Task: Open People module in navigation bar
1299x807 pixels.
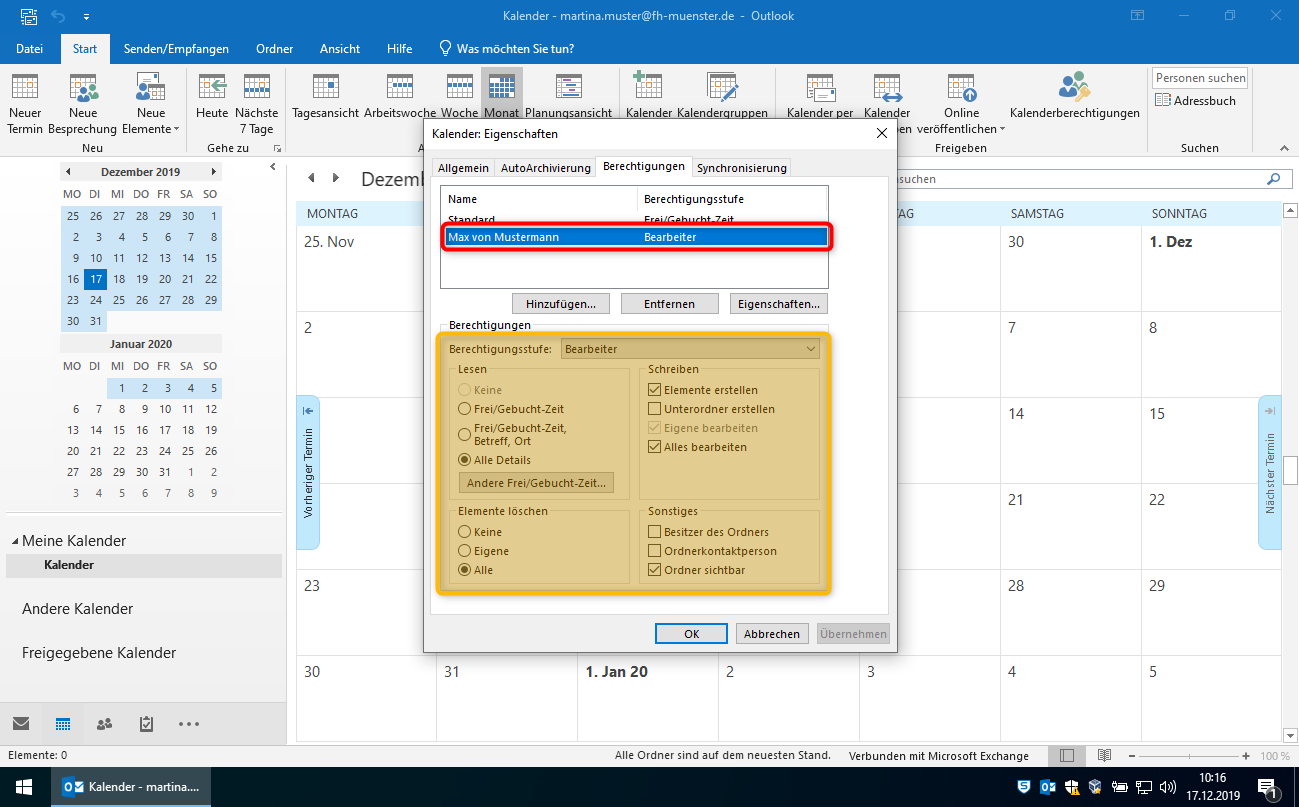Action: (x=104, y=724)
